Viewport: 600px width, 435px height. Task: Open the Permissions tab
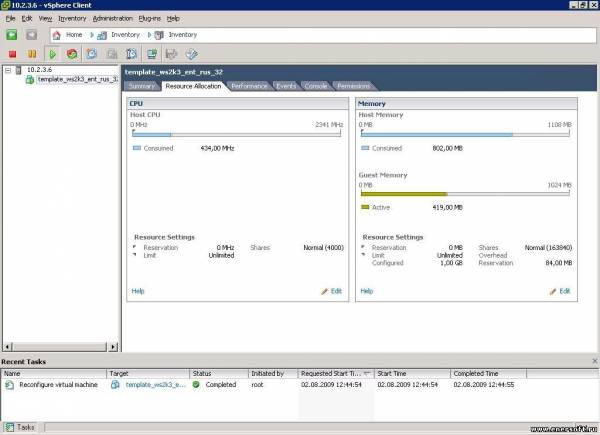coord(354,86)
